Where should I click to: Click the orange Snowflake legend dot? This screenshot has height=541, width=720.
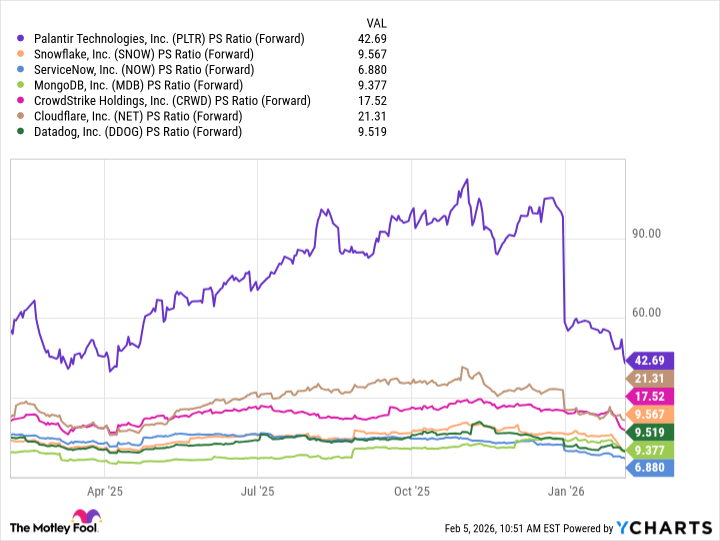point(21,54)
